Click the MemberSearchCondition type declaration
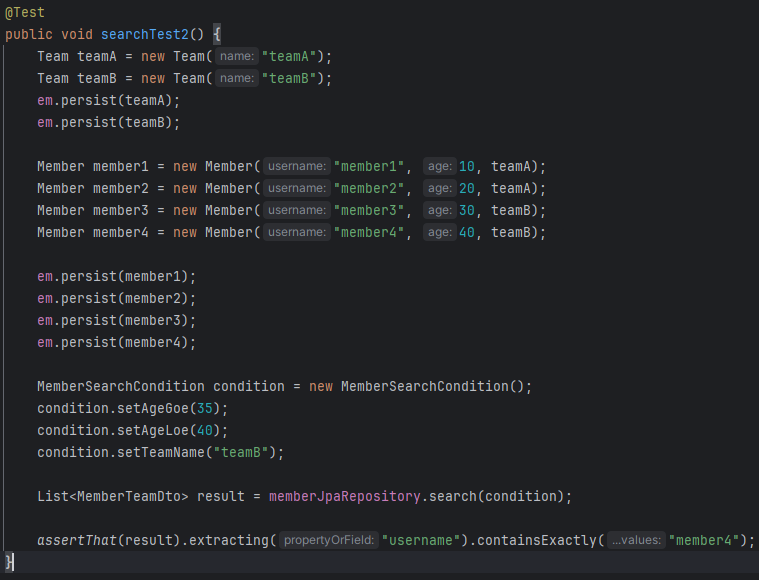Screen dimensions: 759x580 [121, 386]
